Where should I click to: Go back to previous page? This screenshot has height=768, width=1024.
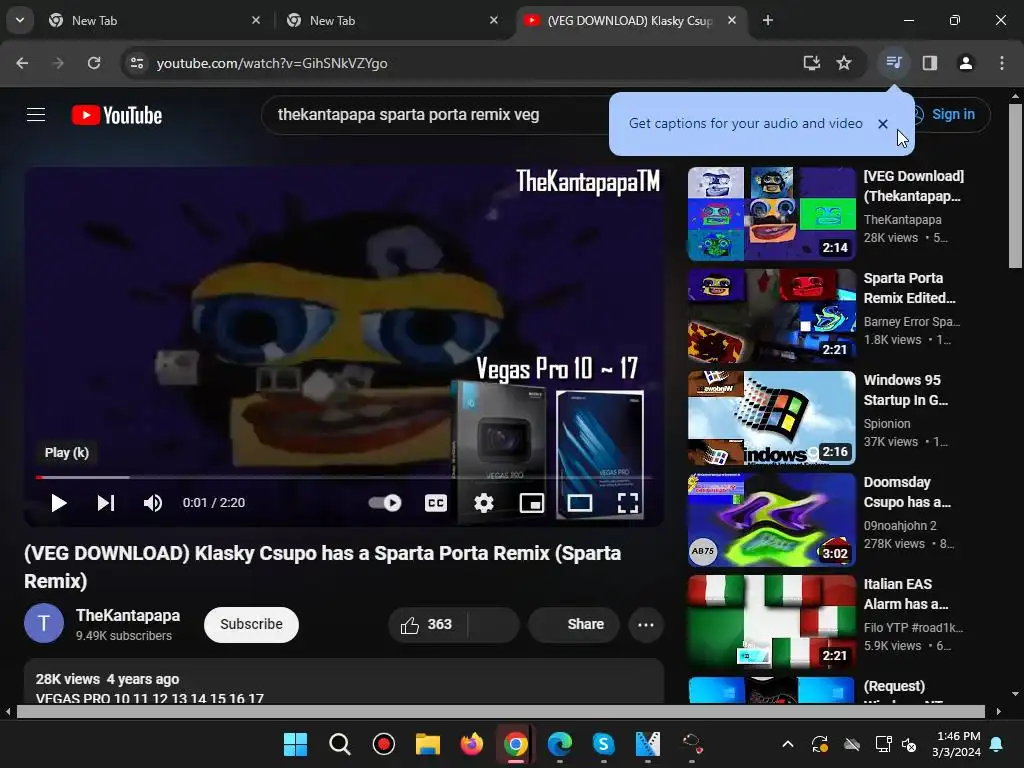pos(22,63)
